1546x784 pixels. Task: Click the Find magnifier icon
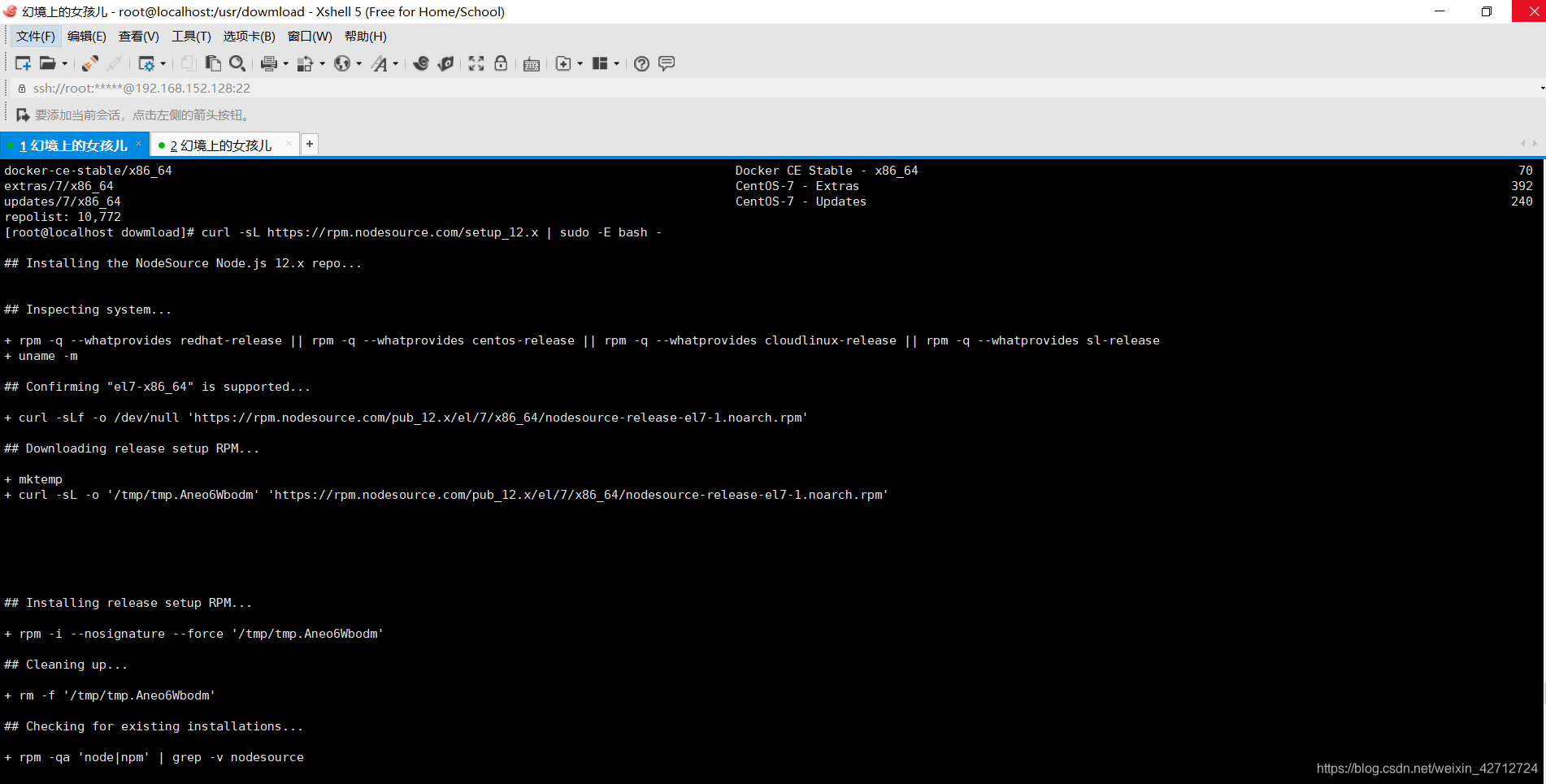[237, 63]
